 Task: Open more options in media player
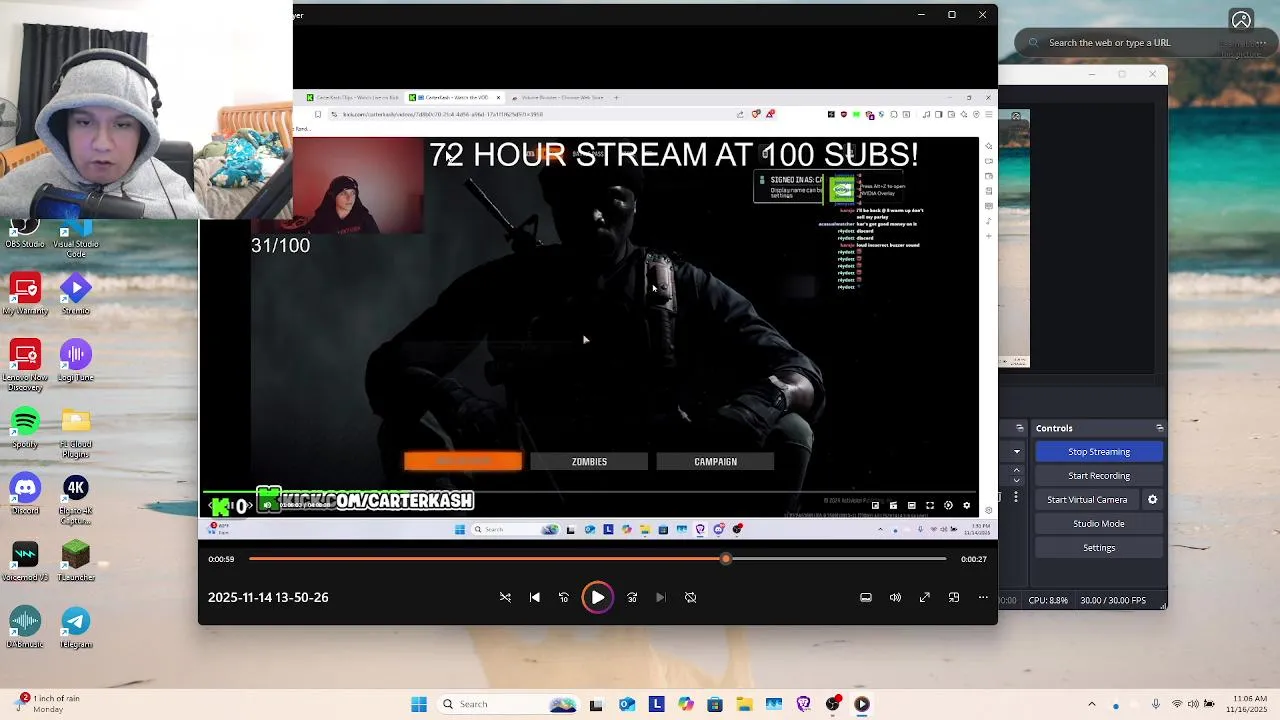(983, 597)
